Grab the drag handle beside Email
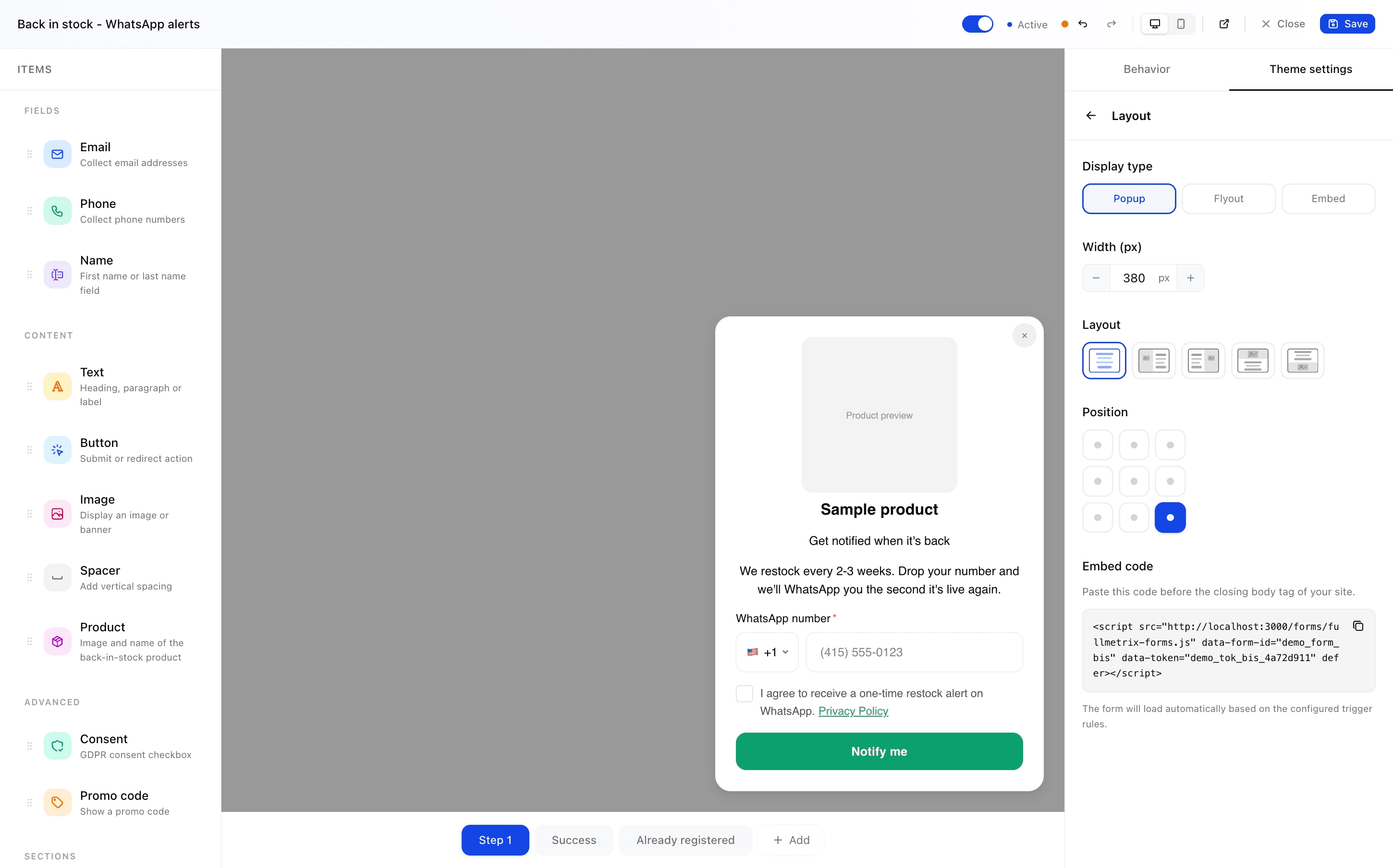The image size is (1393, 868). point(30,155)
